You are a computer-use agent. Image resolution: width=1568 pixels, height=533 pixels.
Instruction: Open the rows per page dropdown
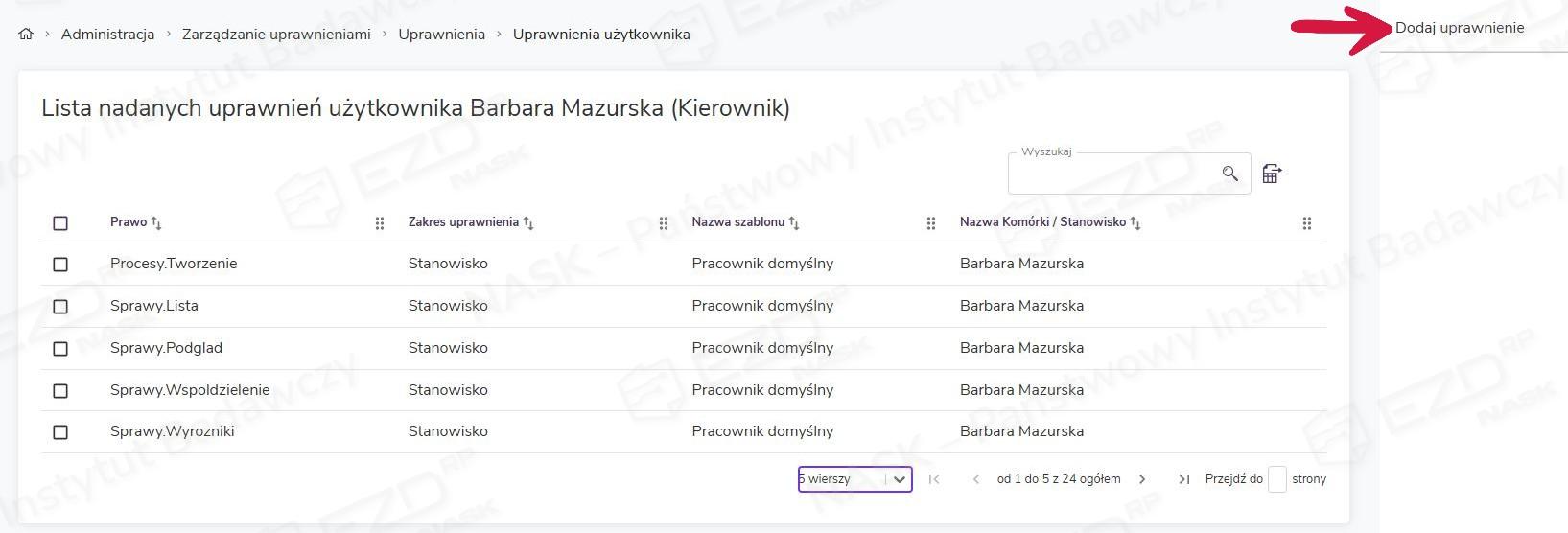(x=854, y=479)
